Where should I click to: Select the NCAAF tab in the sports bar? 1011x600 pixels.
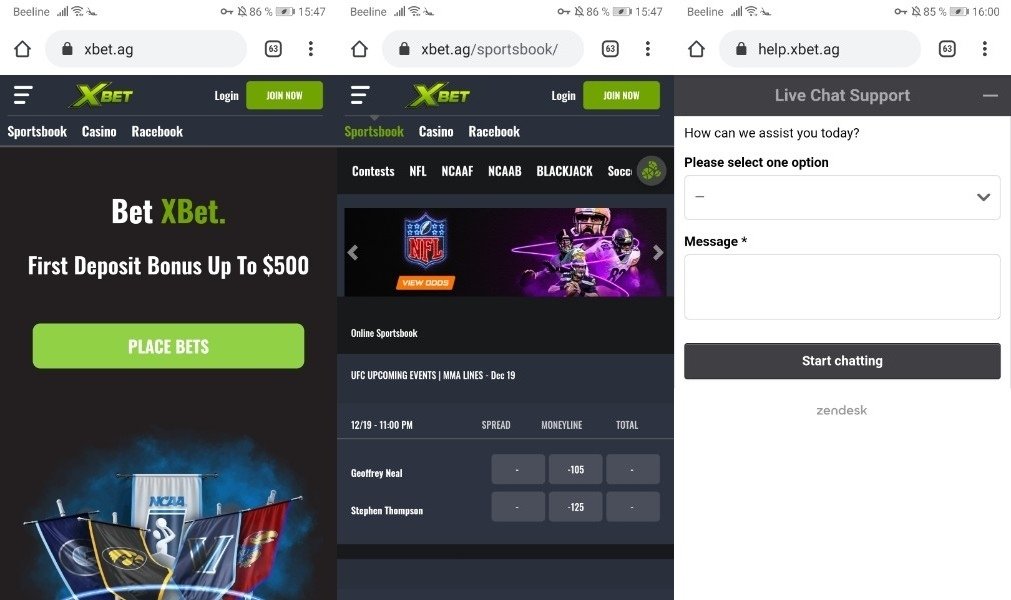click(457, 171)
